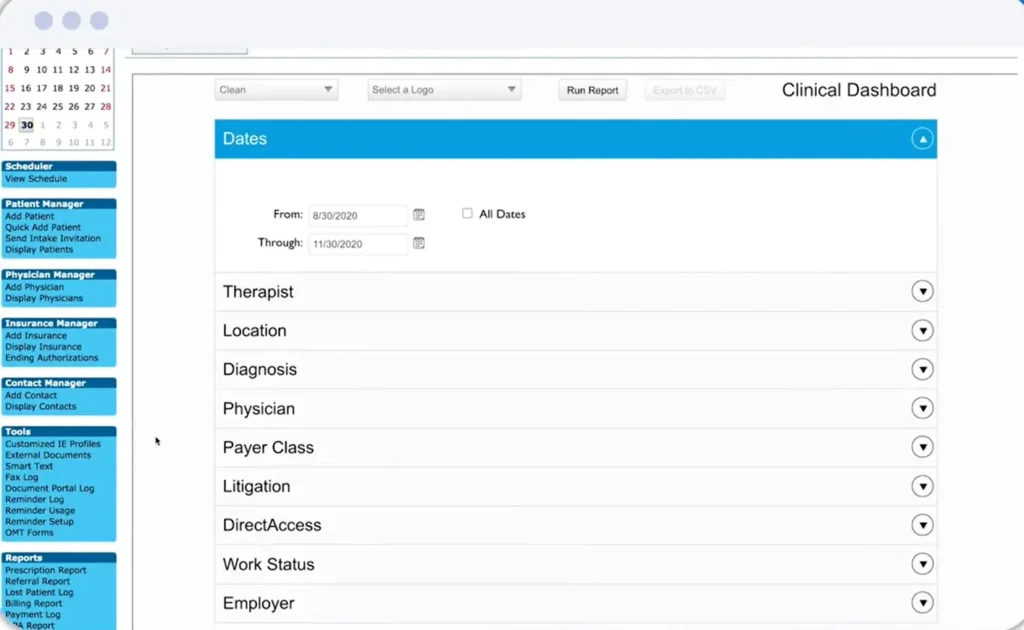Click Add Patient in Patient Manager
Viewport: 1024px width, 630px height.
(x=29, y=216)
